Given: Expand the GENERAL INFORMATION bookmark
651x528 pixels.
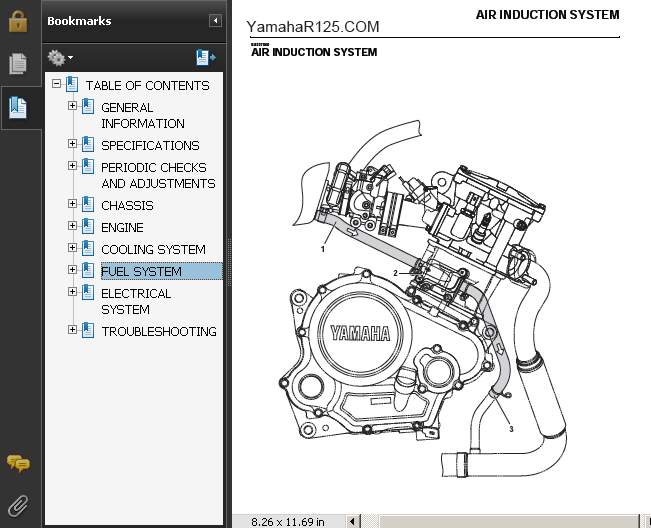Looking at the screenshot, I should coord(72,106).
